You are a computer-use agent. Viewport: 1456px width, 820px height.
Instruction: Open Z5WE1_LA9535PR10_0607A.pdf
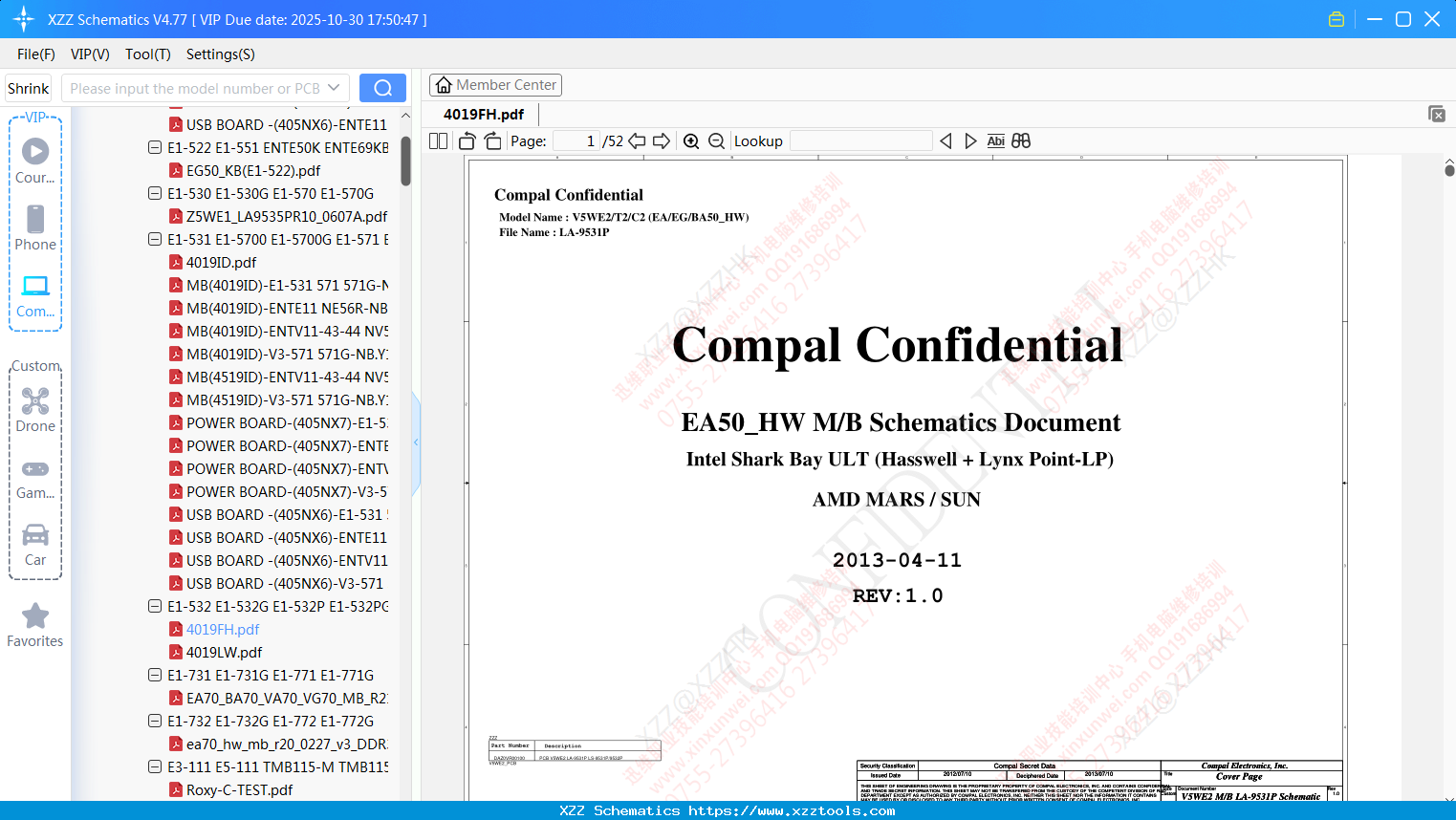[278, 216]
